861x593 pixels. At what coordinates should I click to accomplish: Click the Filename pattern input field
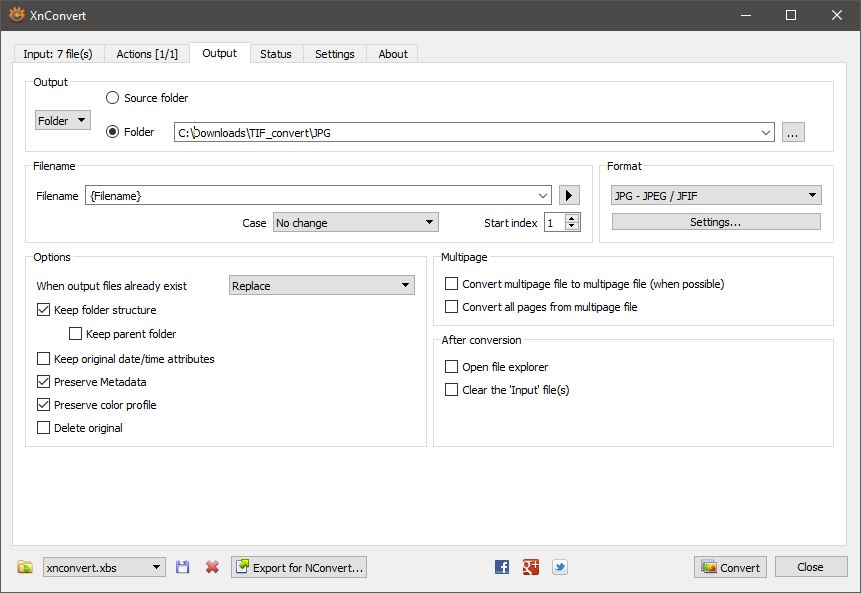310,196
